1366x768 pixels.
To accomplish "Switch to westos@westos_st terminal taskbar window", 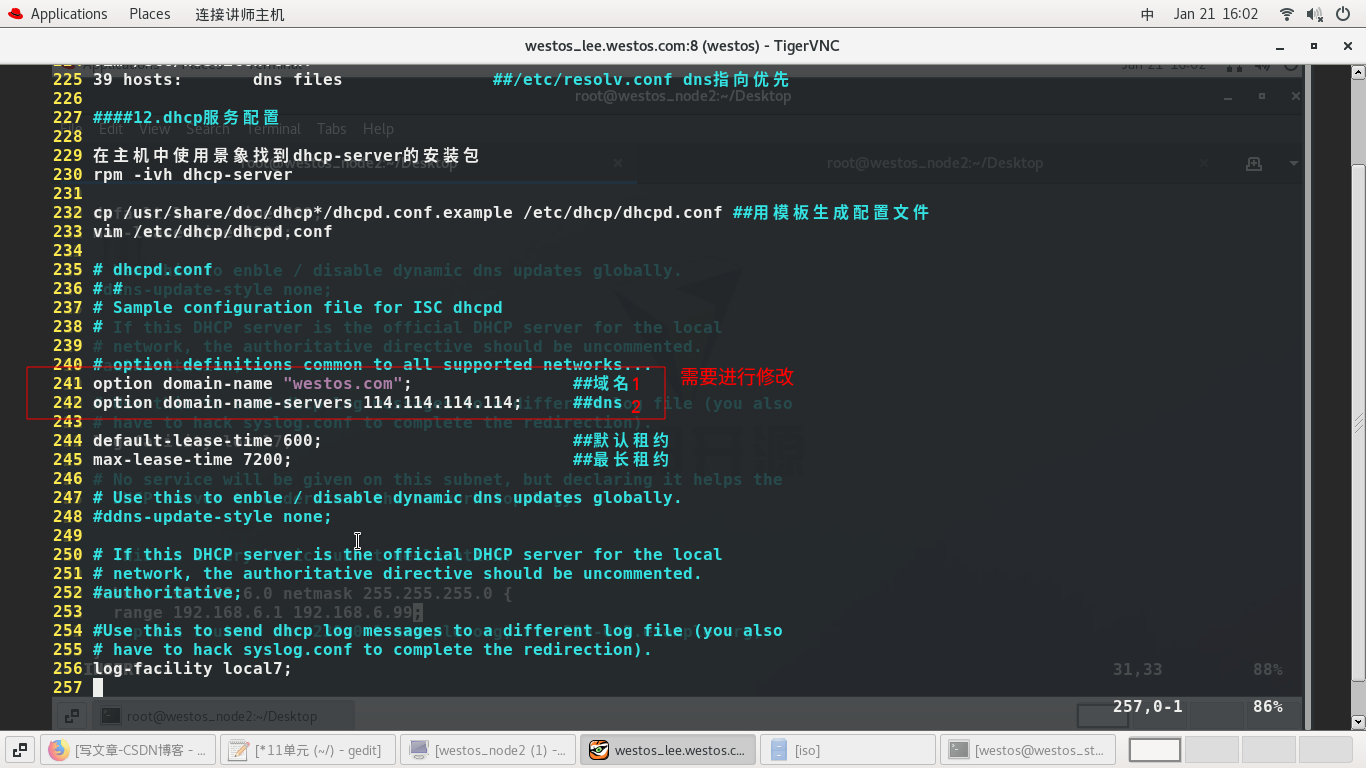I will pyautogui.click(x=1027, y=750).
